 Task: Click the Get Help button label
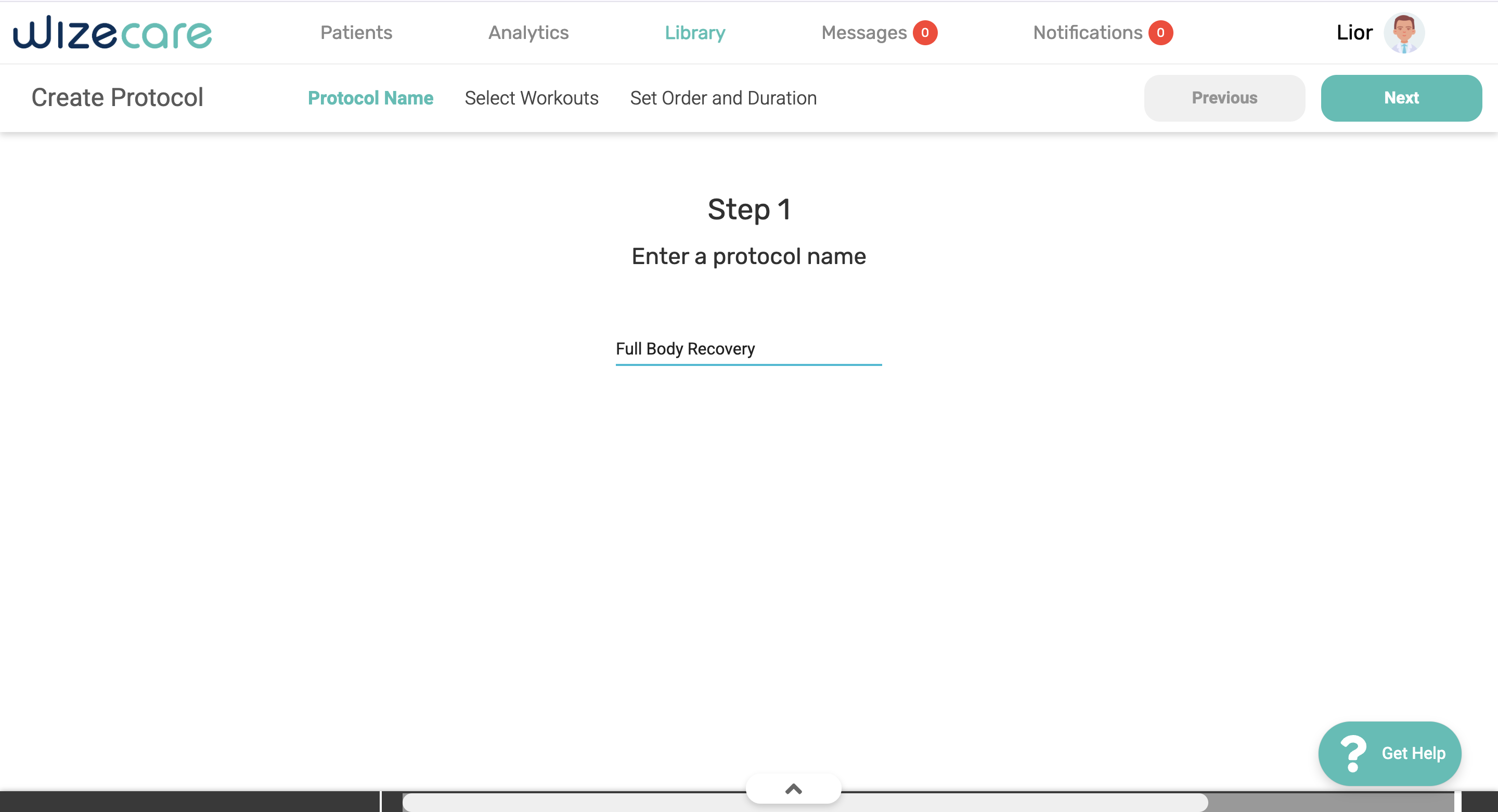pyautogui.click(x=1413, y=753)
